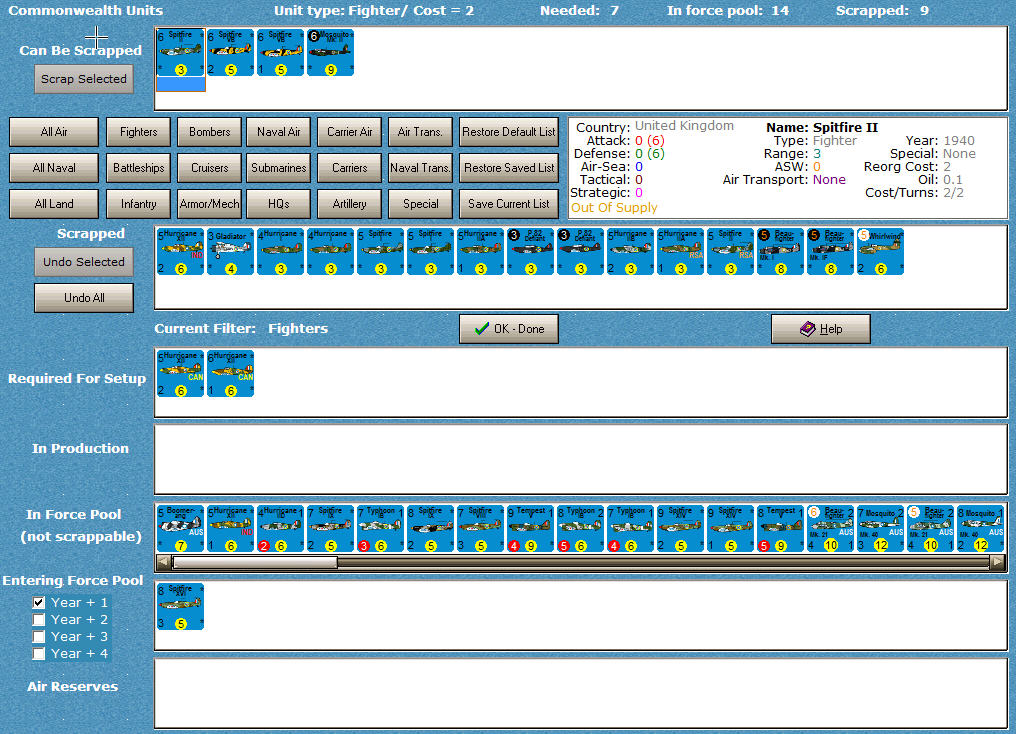Uncheck the Year + 1 checkbox
Image resolution: width=1016 pixels, height=734 pixels.
pyautogui.click(x=38, y=602)
